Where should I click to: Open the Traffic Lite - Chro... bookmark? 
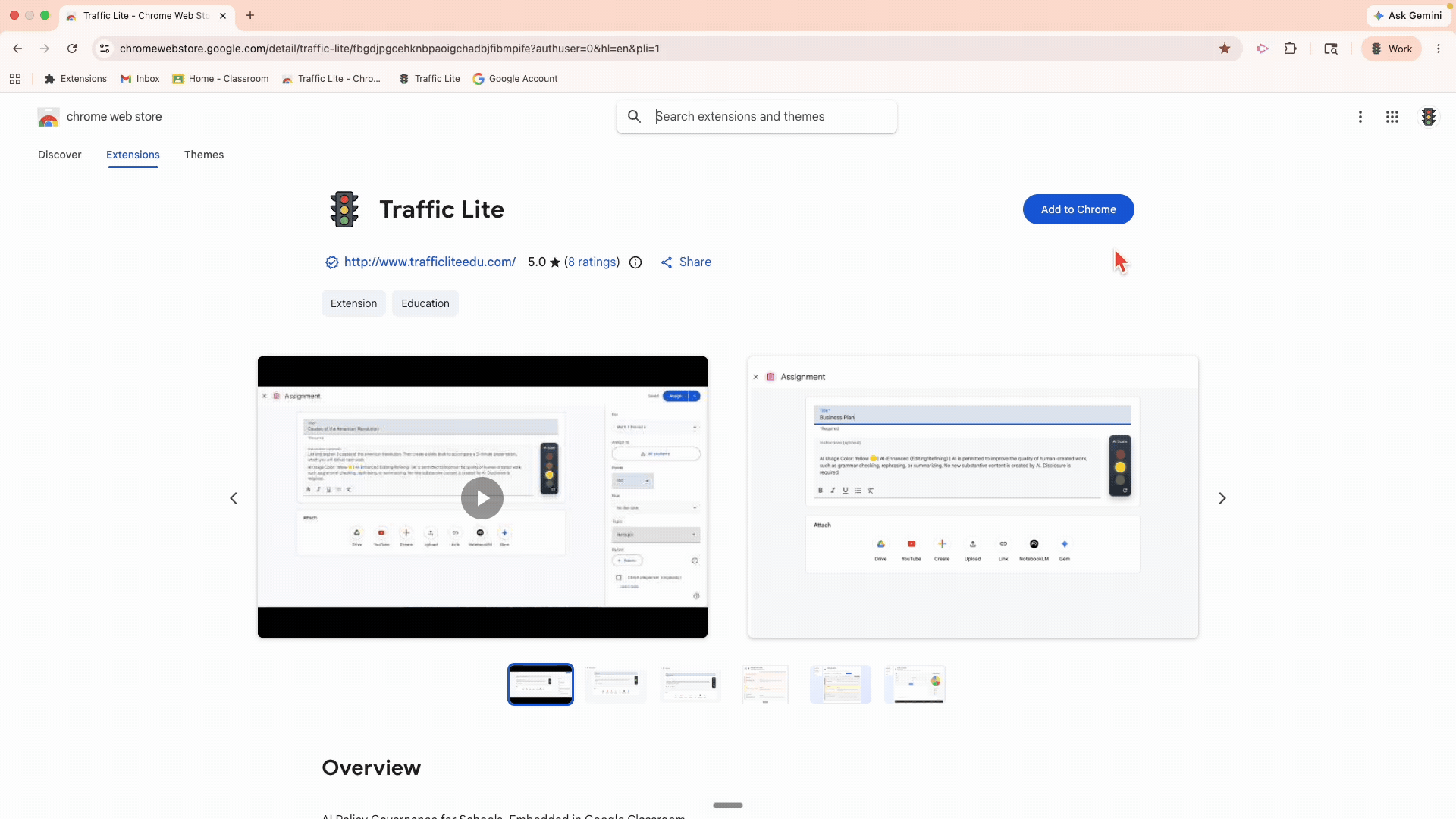click(331, 79)
